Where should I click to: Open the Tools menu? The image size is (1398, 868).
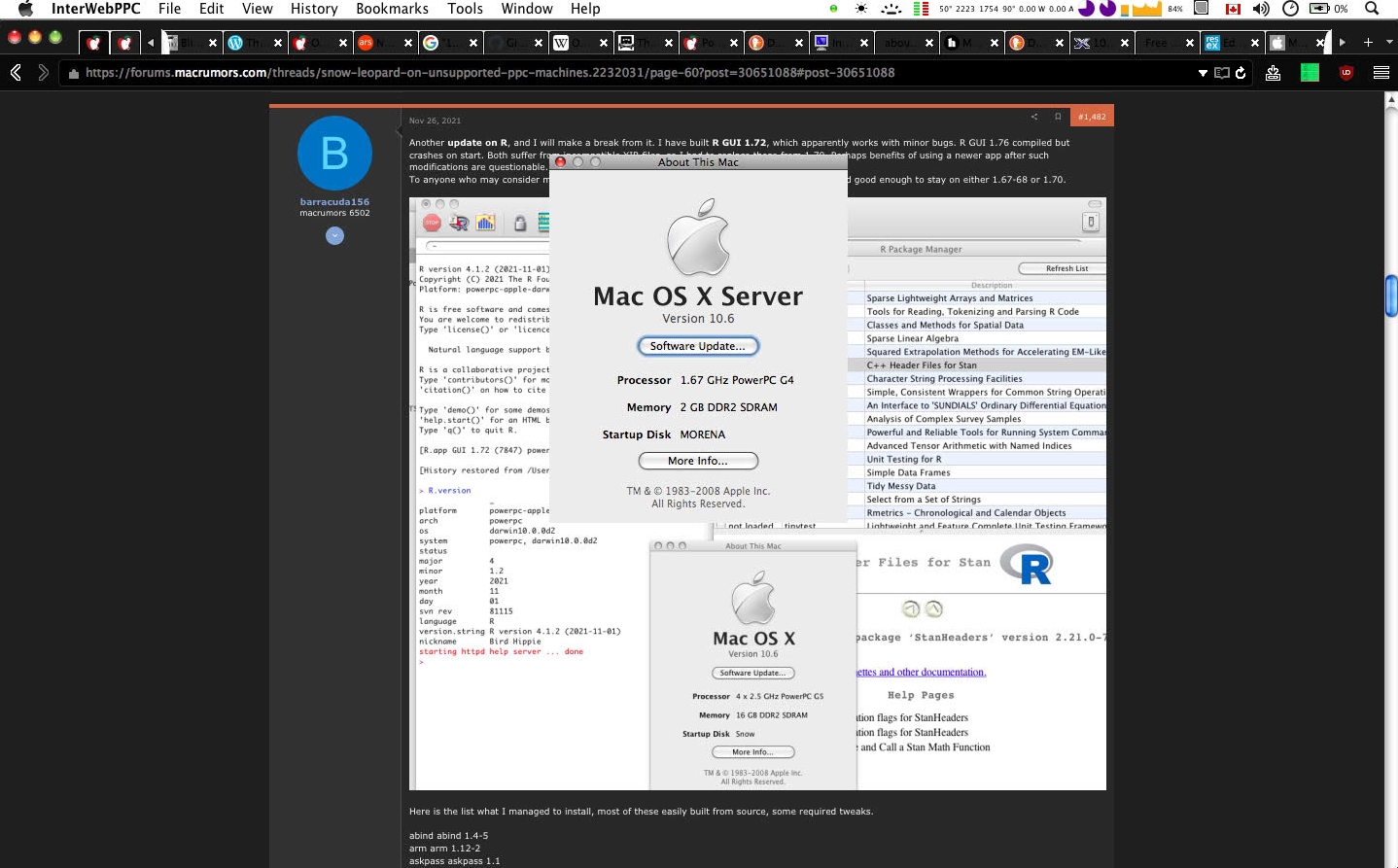click(x=465, y=9)
